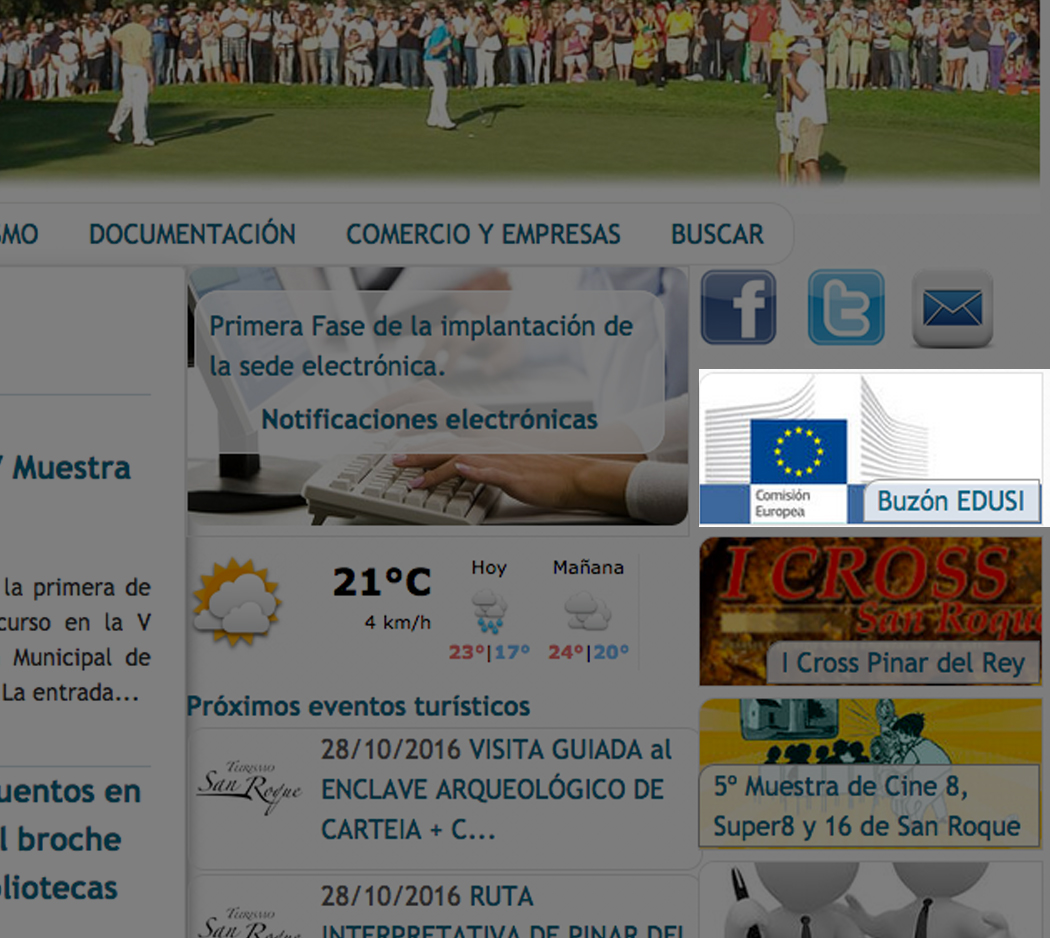This screenshot has height=938, width=1050.
Task: Click today's rain forecast icon
Action: tap(489, 608)
